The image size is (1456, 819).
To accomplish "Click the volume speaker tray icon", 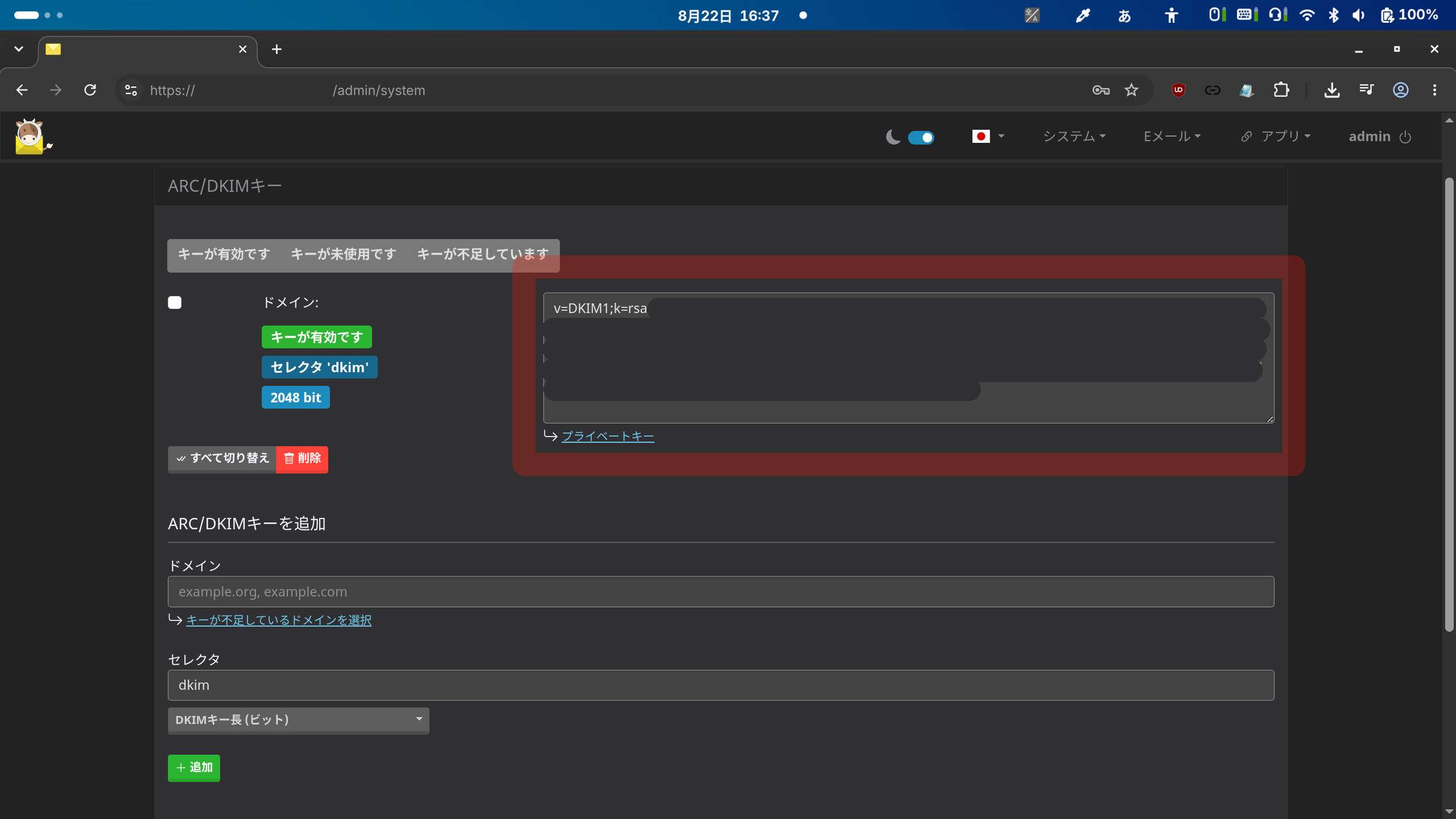I will pyautogui.click(x=1359, y=15).
